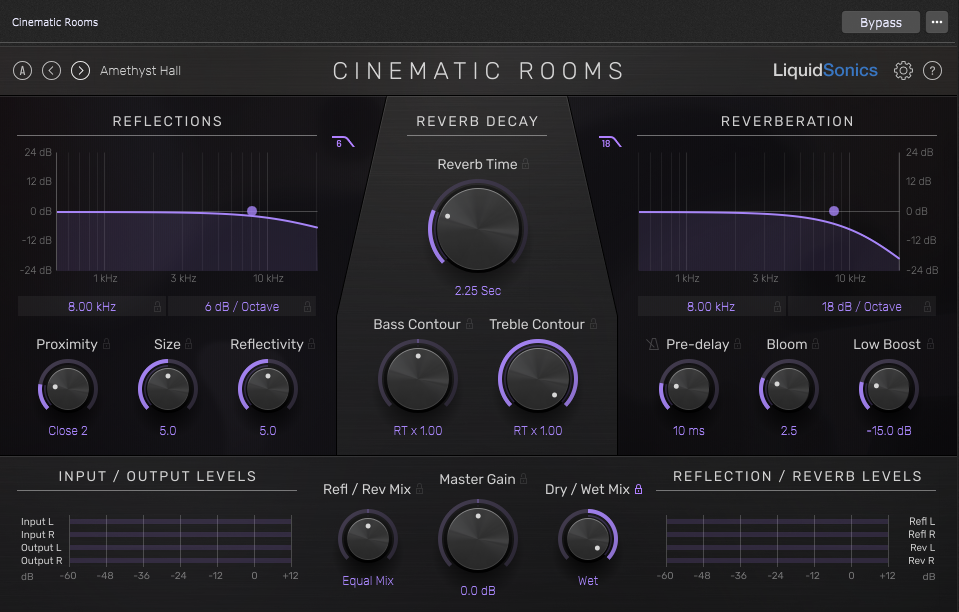Toggle the Bloom lock icon
This screenshot has width=959, height=612.
(816, 344)
